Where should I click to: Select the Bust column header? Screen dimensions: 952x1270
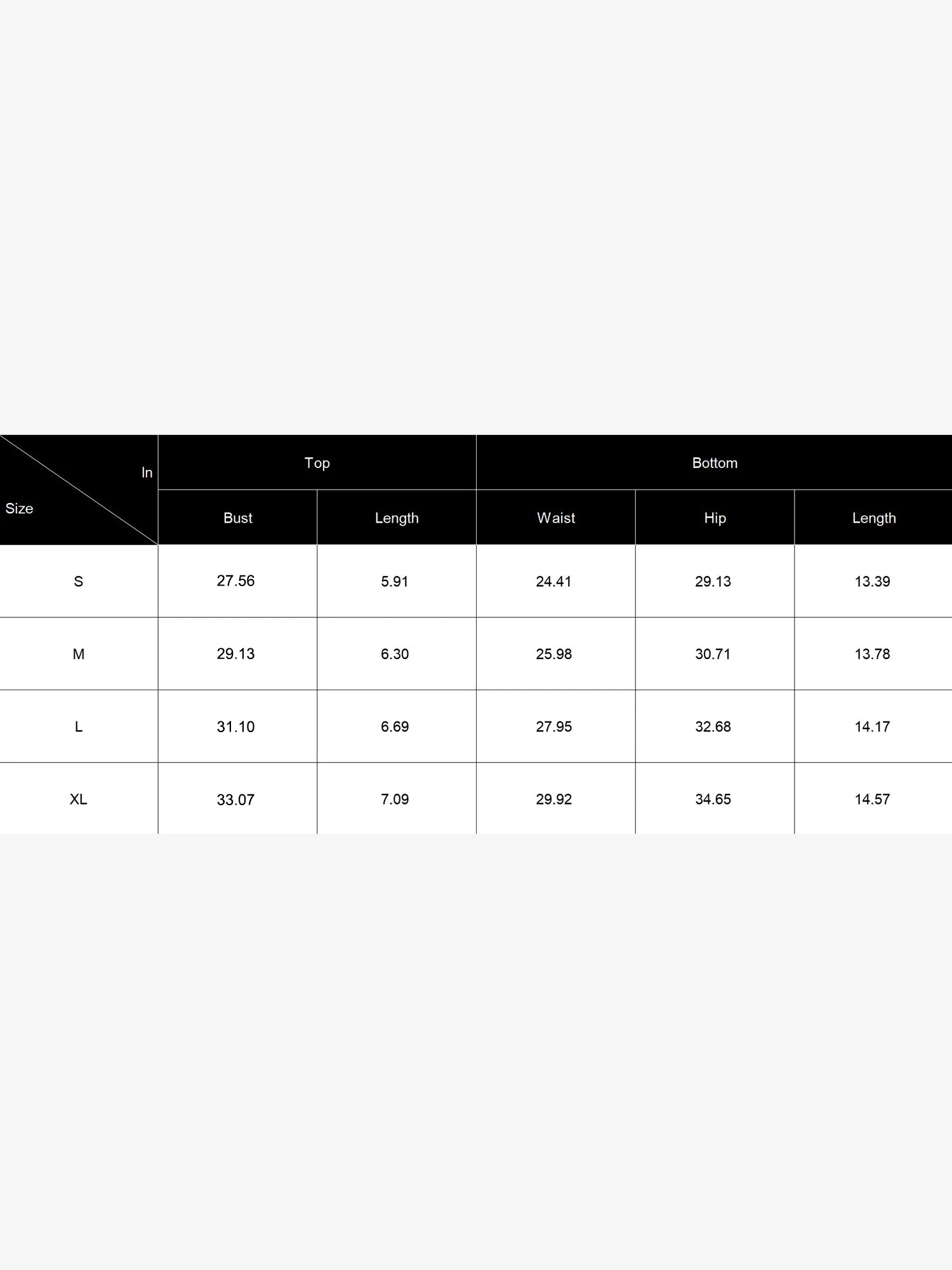point(237,518)
